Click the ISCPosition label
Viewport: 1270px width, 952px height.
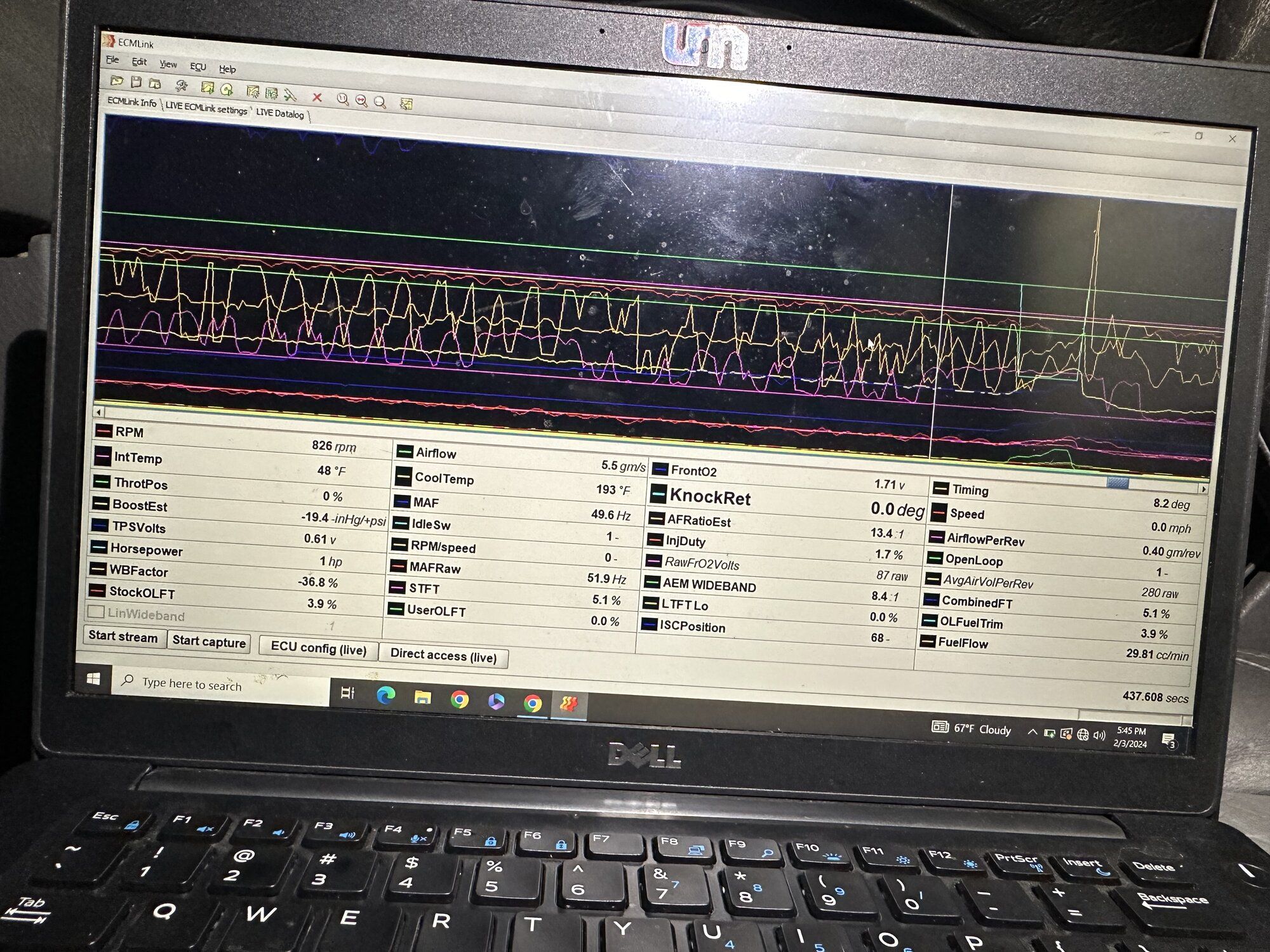[692, 626]
